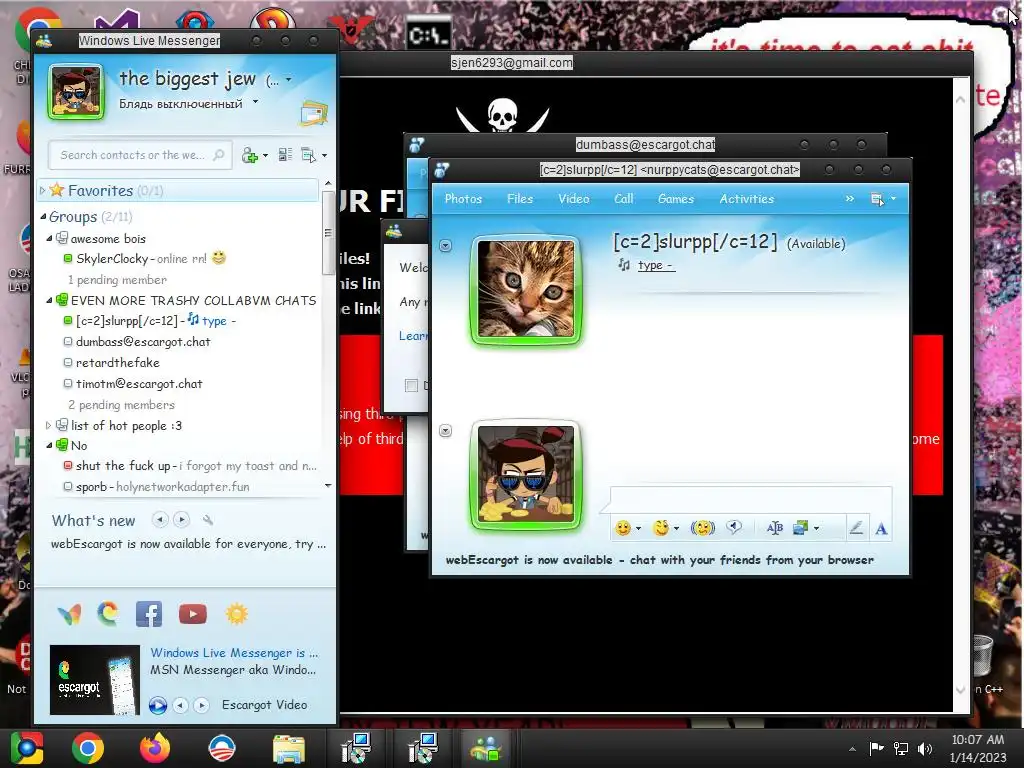Select contact timotm@escargot.chat

(139, 384)
